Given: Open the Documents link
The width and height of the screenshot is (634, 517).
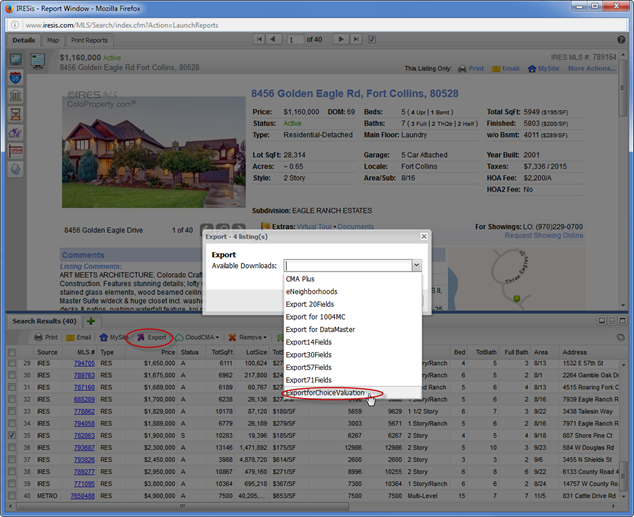Looking at the screenshot, I should click(x=356, y=226).
